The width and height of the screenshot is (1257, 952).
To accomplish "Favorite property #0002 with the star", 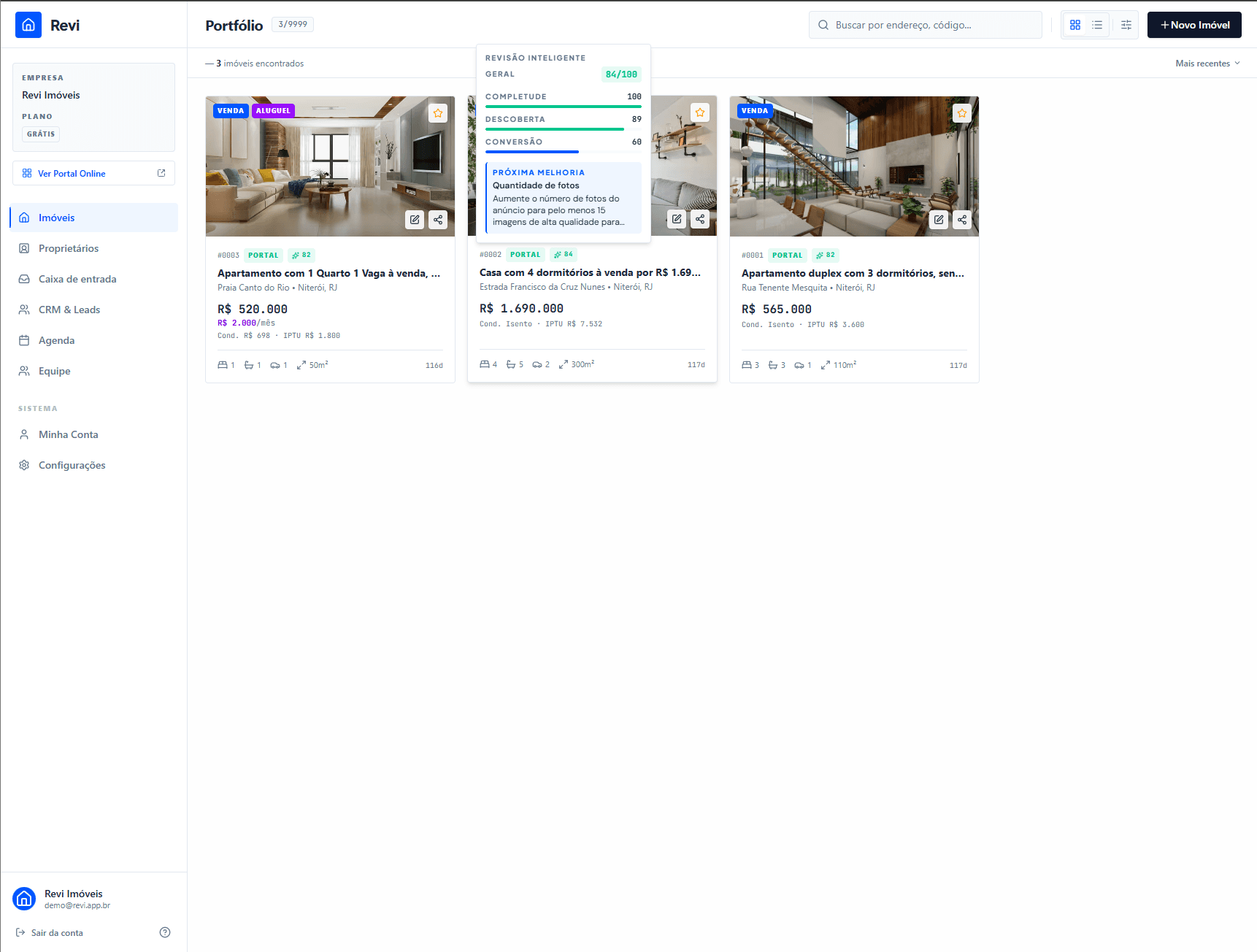I will click(700, 112).
